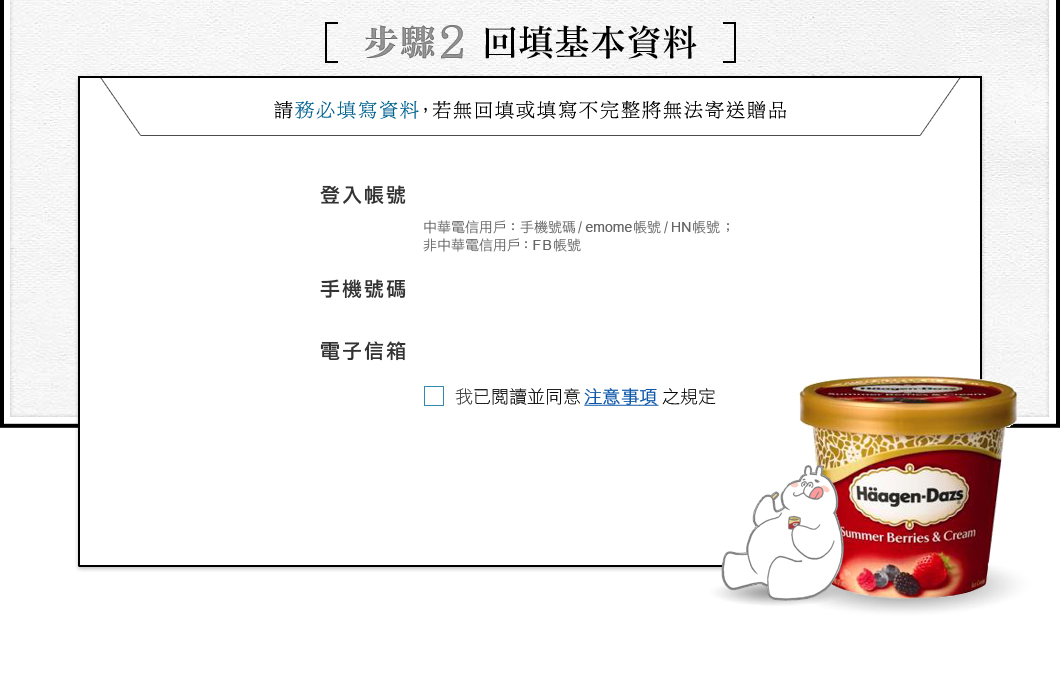Screen dimensions: 1060x685
Task: Click the 電子信箱 label
Action: [x=363, y=352]
